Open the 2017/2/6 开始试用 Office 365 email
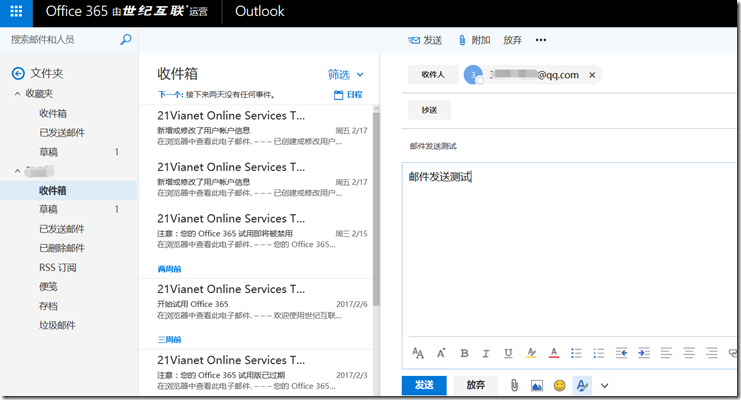 pos(256,302)
